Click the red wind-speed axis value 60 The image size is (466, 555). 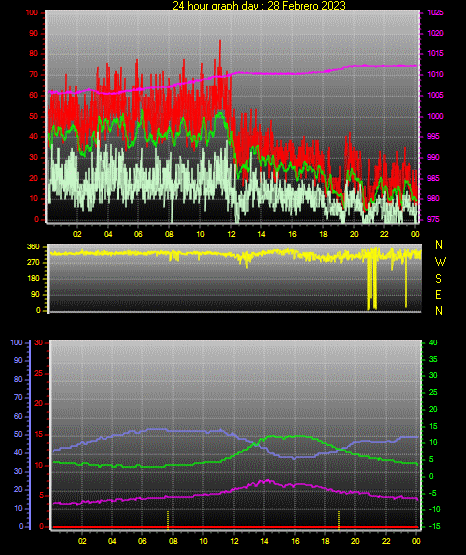(33, 96)
